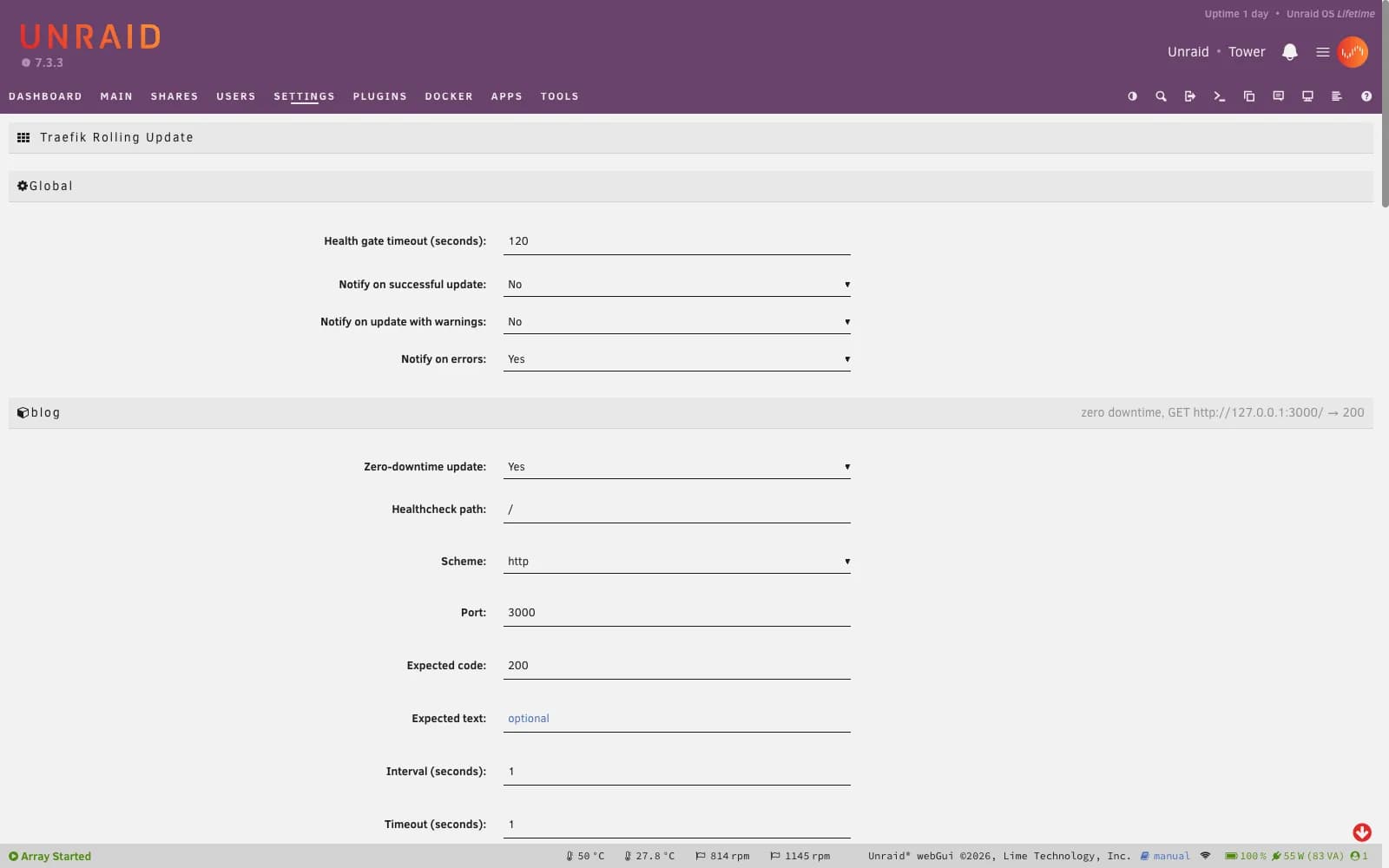Open Notify on errors dropdown
This screenshot has width=1389, height=868.
coord(677,359)
